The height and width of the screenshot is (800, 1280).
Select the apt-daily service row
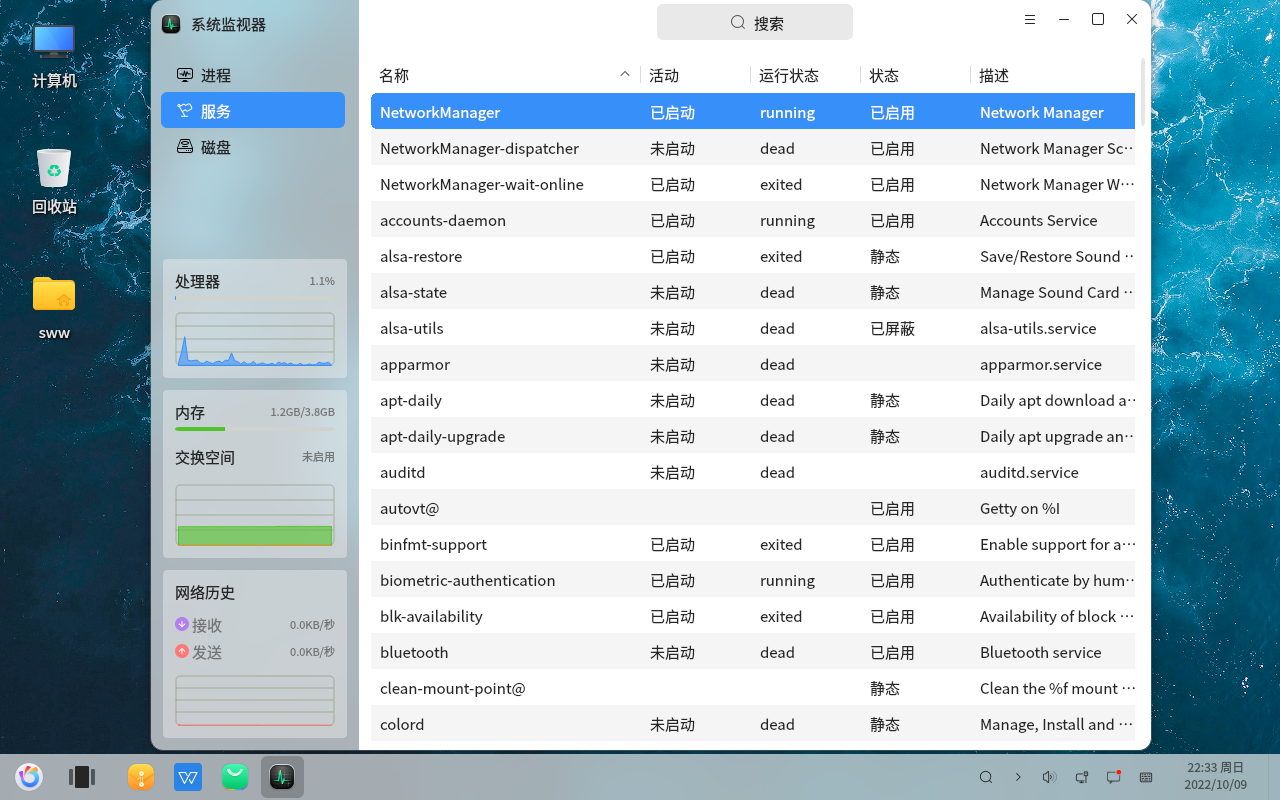[x=753, y=399]
